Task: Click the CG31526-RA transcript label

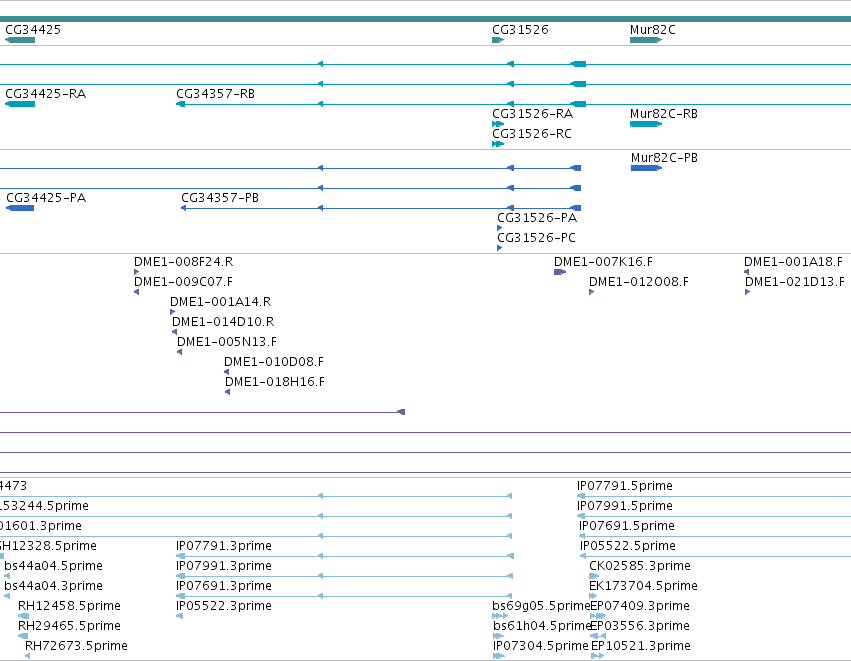Action: 532,114
